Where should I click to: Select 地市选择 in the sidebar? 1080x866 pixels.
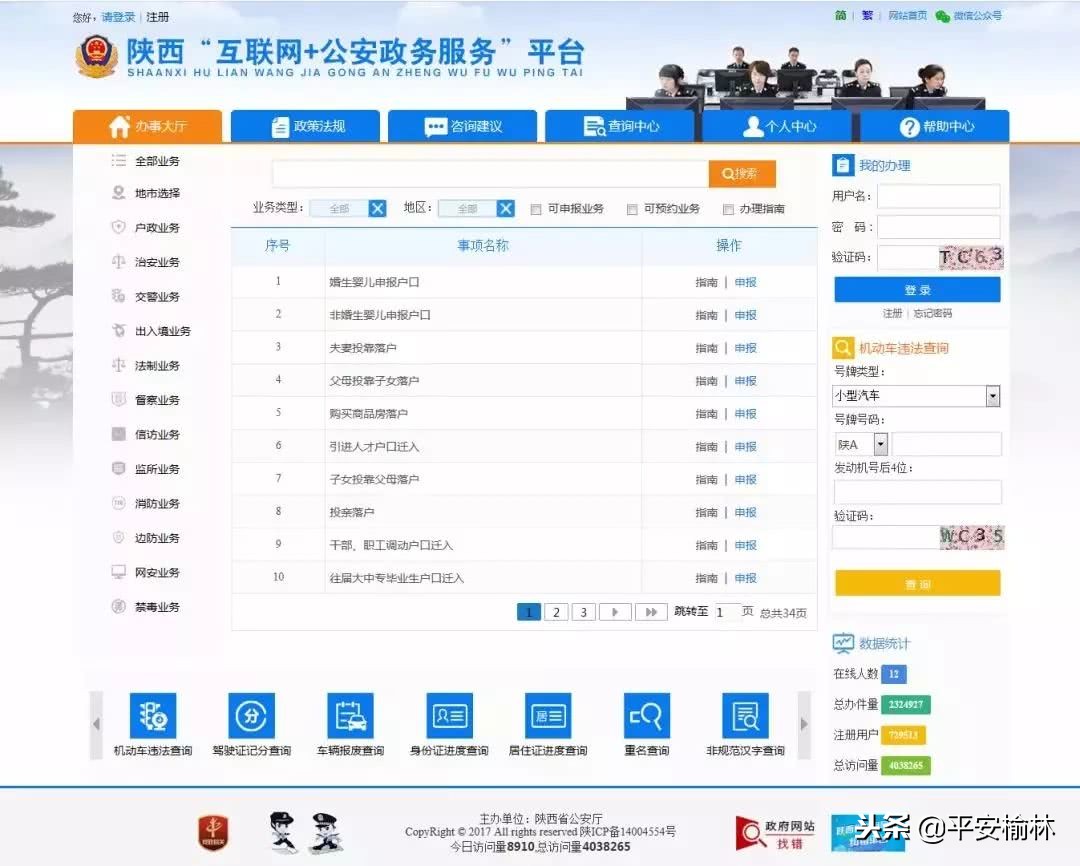pos(157,193)
